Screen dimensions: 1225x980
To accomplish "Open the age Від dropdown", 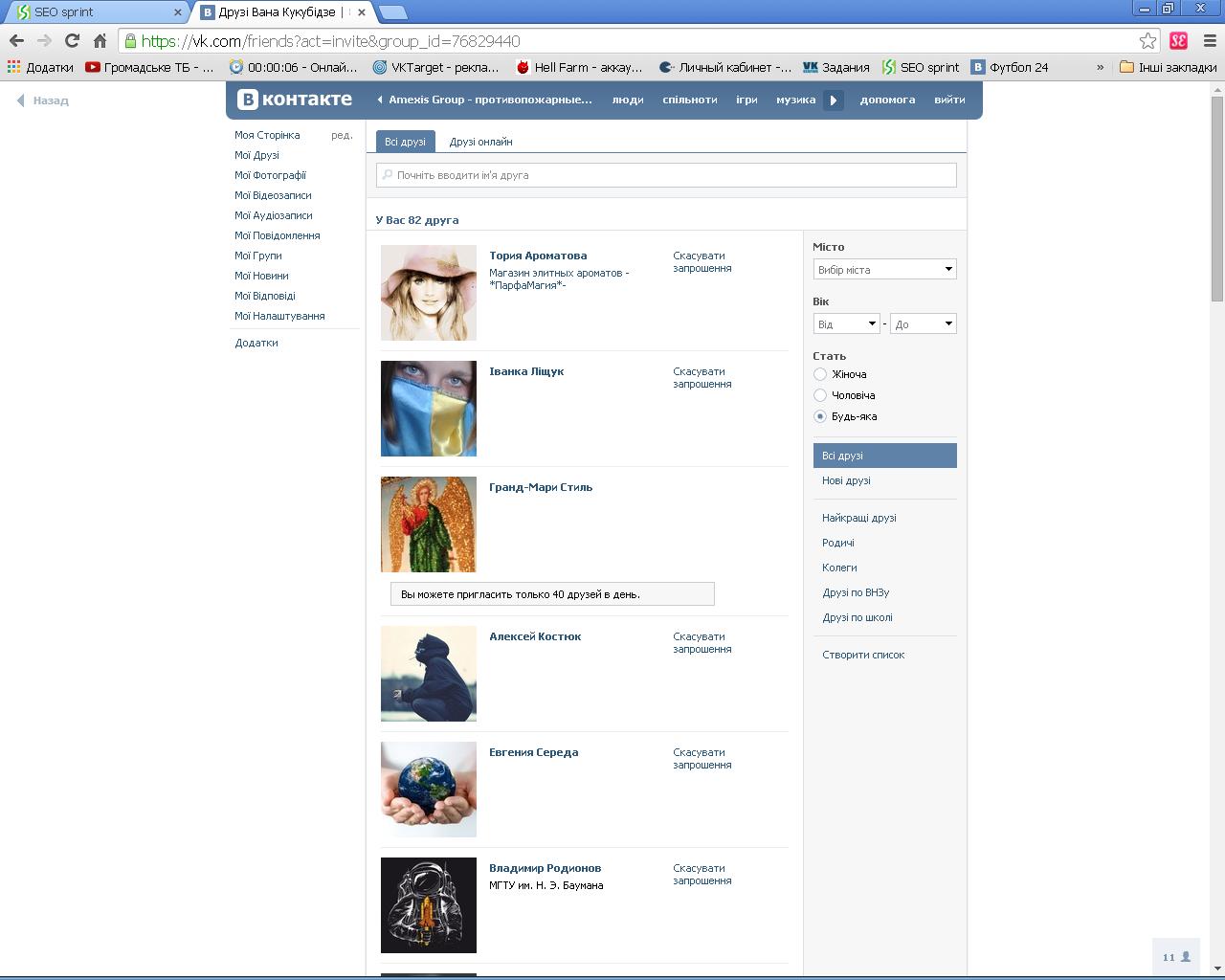I will [846, 323].
